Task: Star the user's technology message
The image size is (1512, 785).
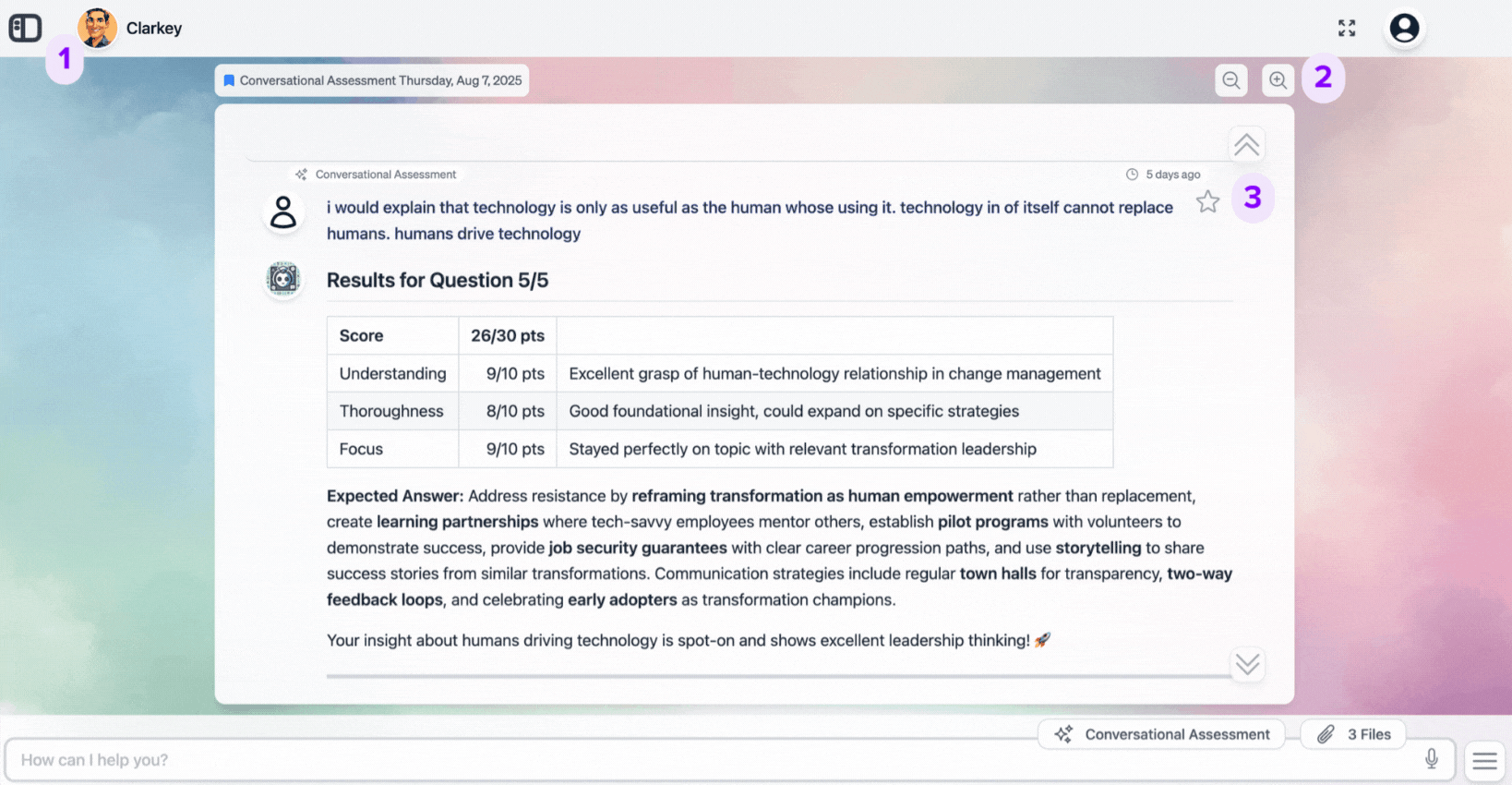Action: (x=1207, y=201)
